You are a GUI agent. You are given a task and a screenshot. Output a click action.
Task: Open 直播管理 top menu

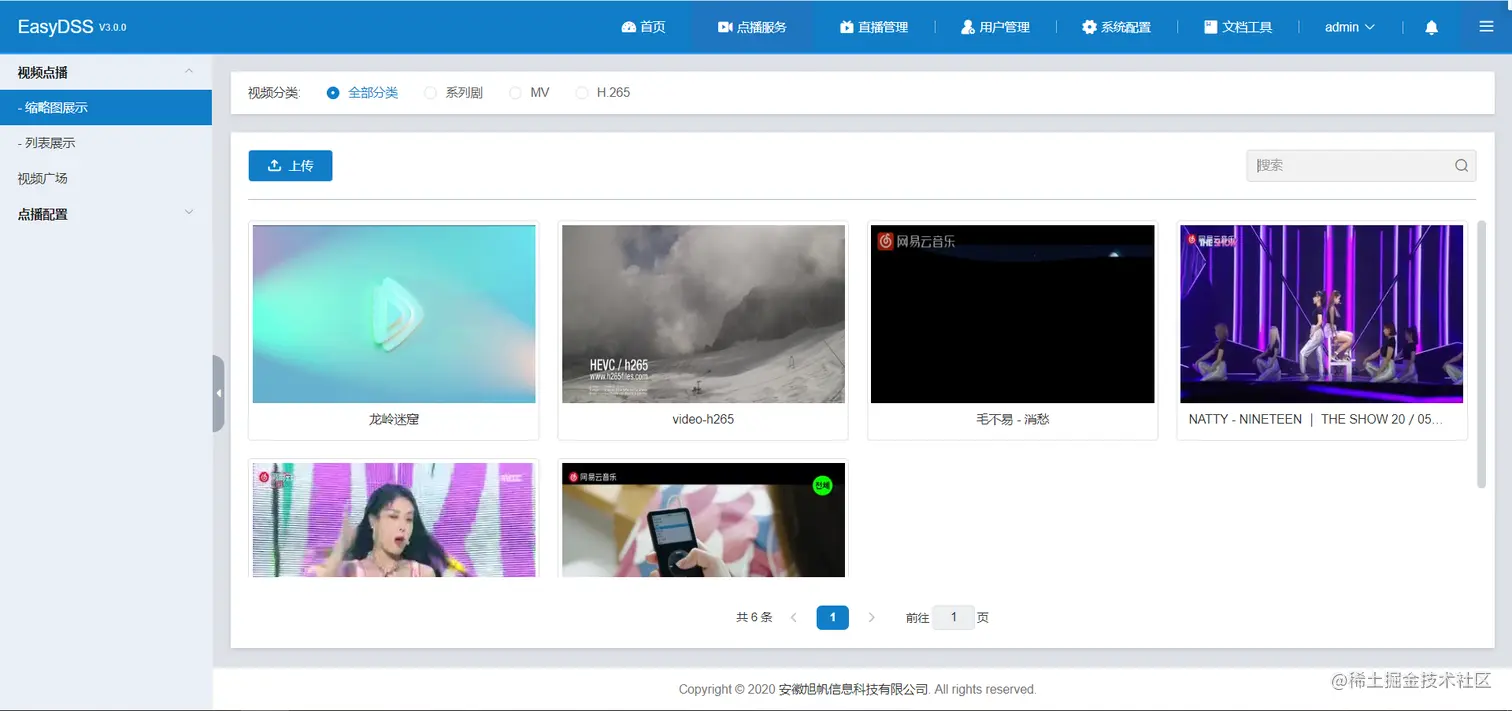(874, 27)
